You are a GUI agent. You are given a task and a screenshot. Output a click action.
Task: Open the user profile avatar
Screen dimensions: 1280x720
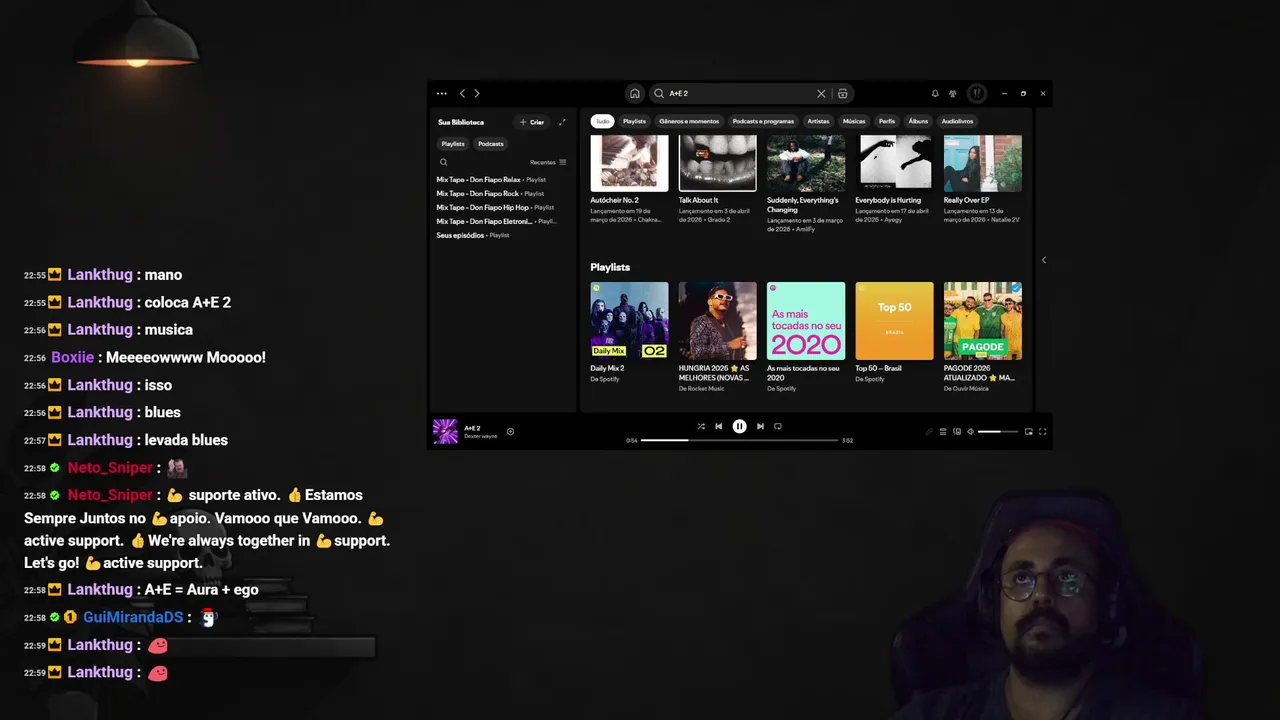point(977,94)
